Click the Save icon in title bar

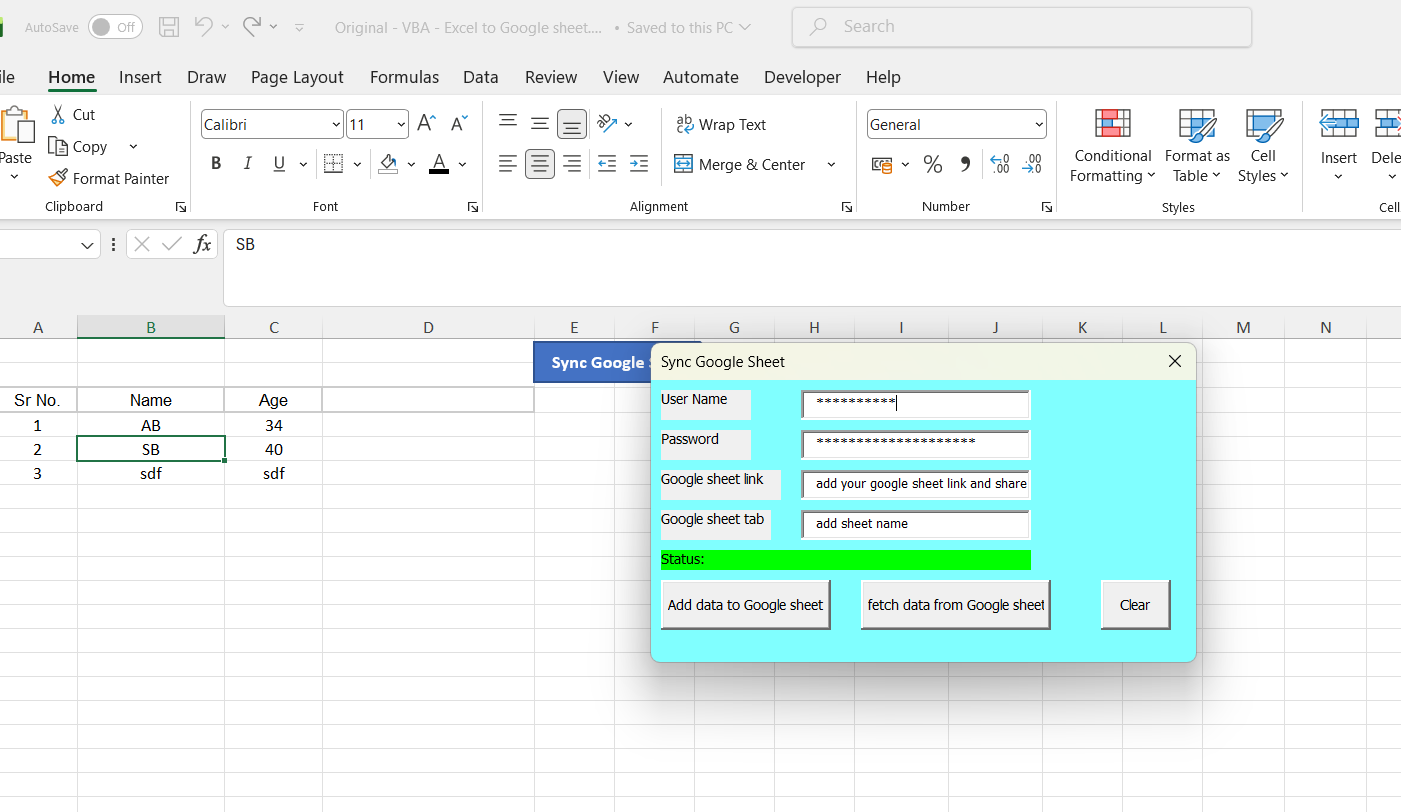pos(169,27)
